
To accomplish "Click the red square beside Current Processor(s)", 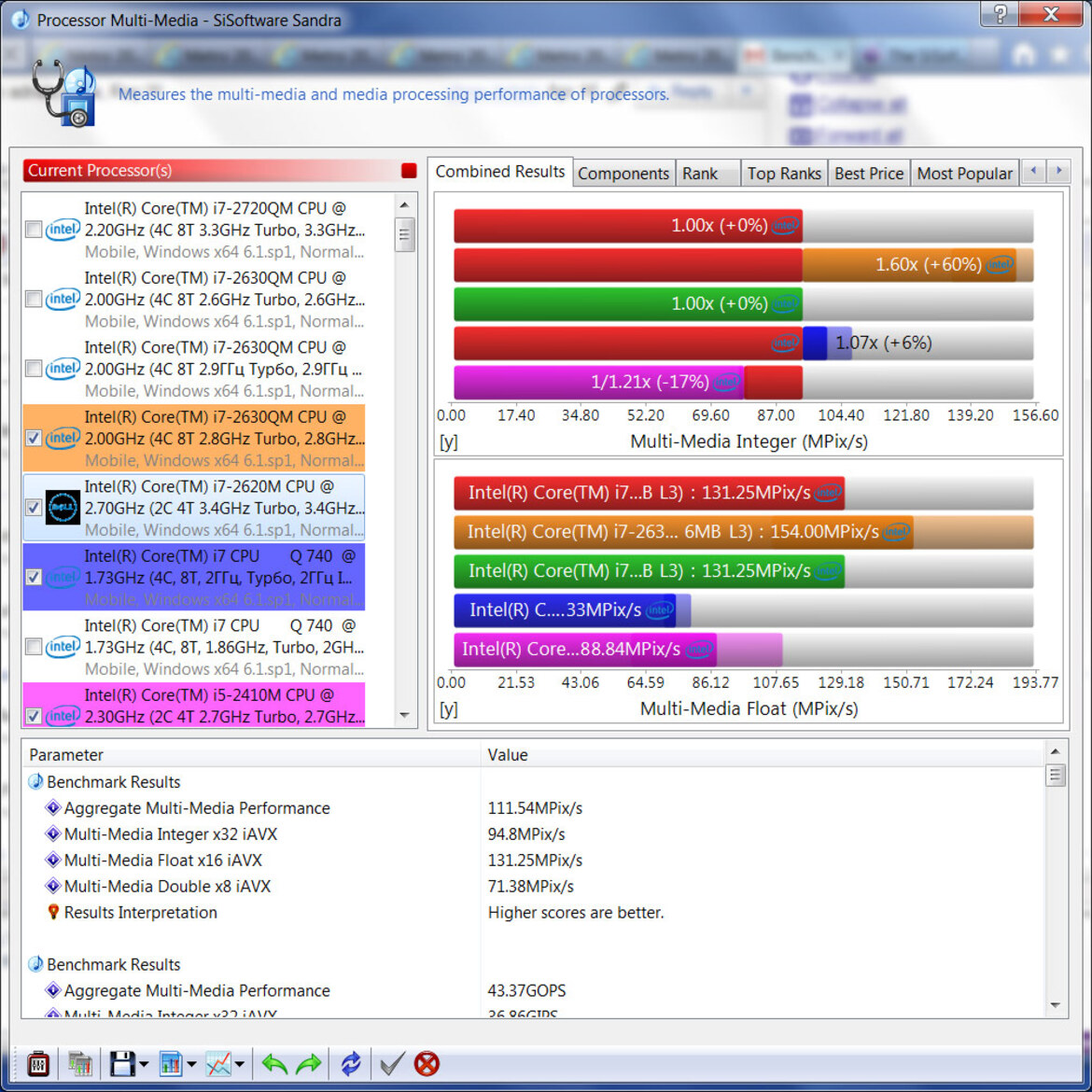I will tap(409, 171).
